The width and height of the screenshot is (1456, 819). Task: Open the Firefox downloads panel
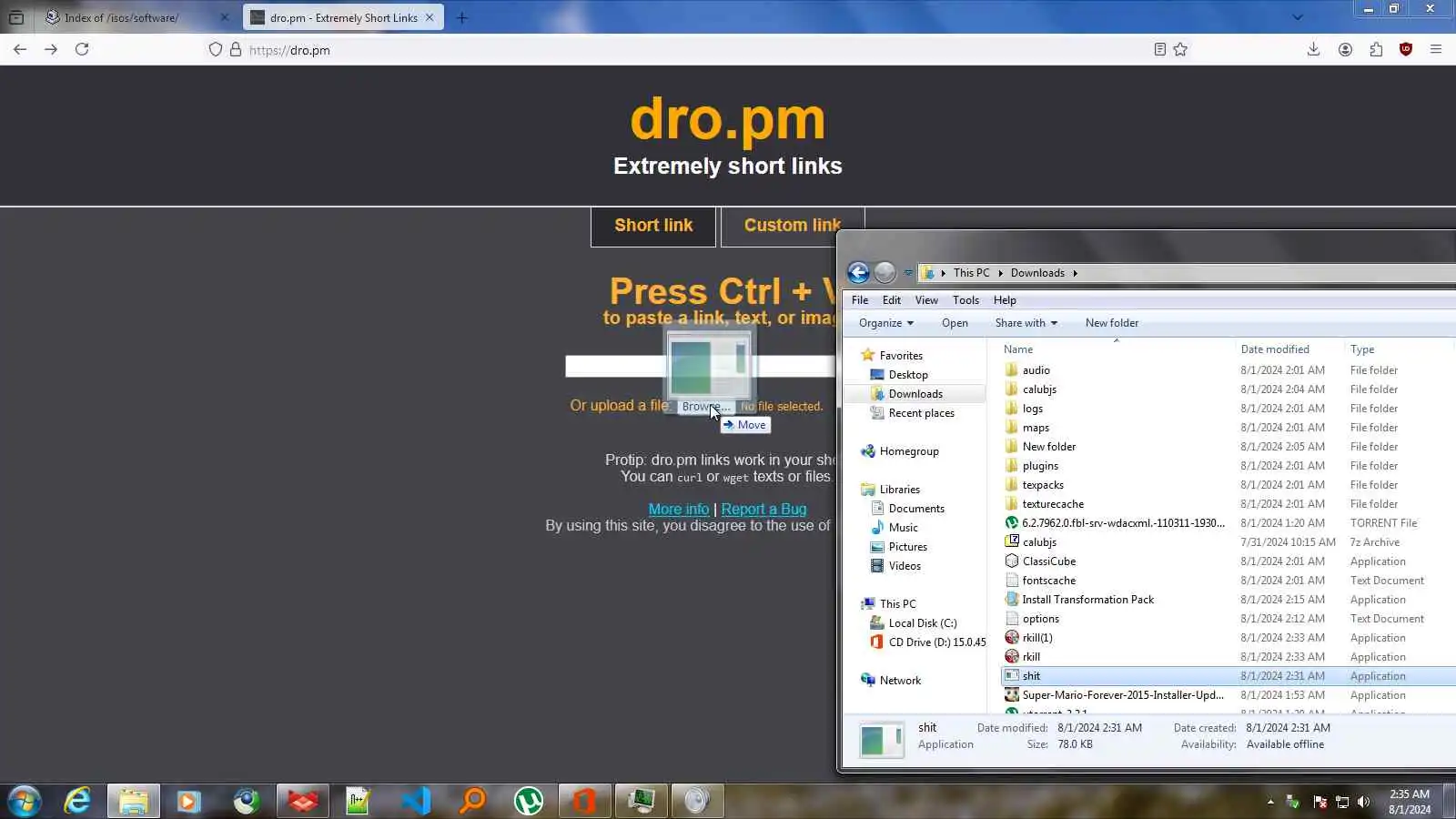click(x=1313, y=49)
